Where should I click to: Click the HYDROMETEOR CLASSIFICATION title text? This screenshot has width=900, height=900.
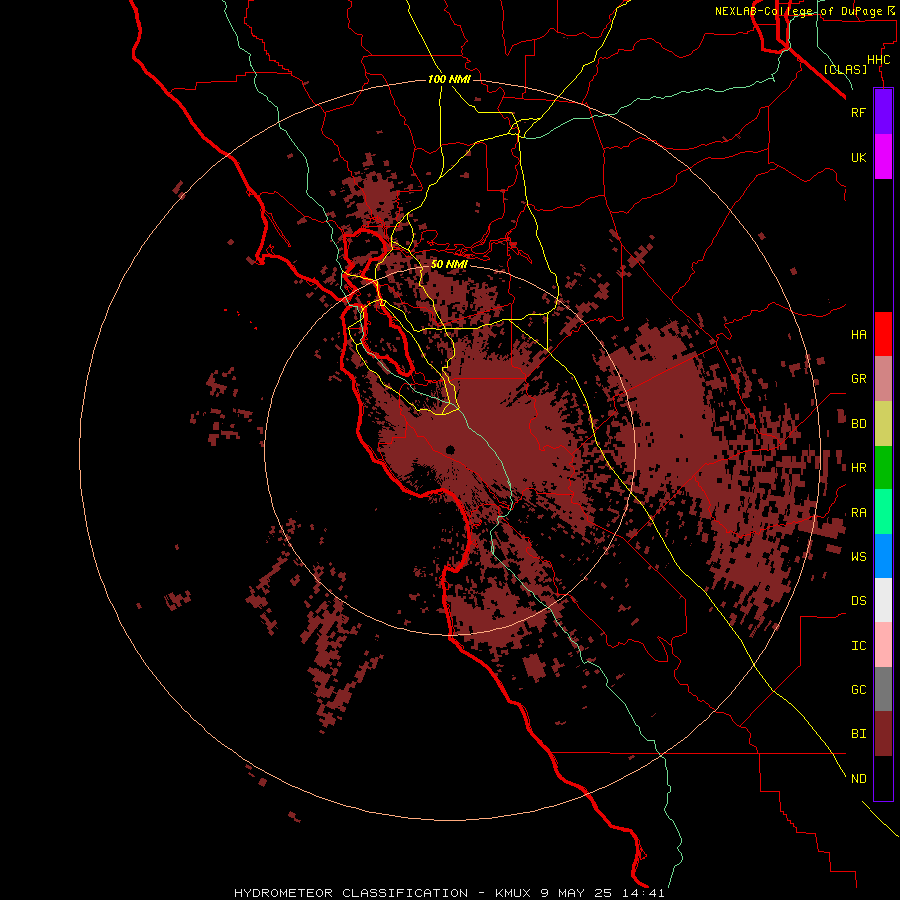coord(351,893)
